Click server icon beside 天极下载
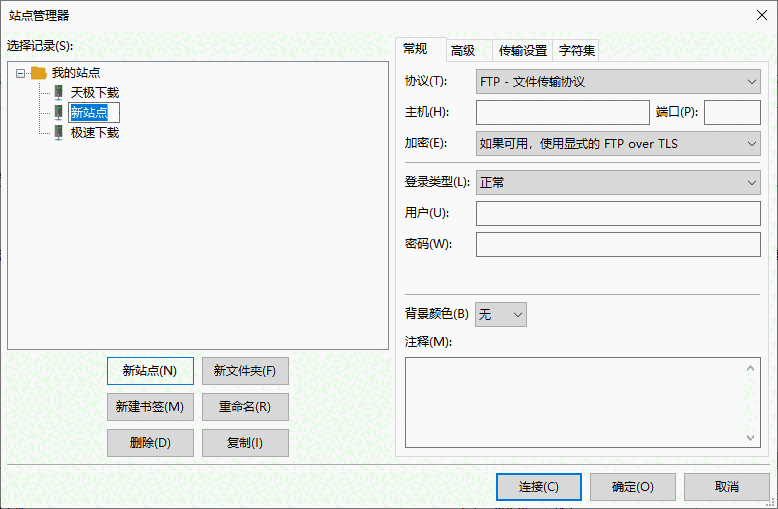 [59, 92]
